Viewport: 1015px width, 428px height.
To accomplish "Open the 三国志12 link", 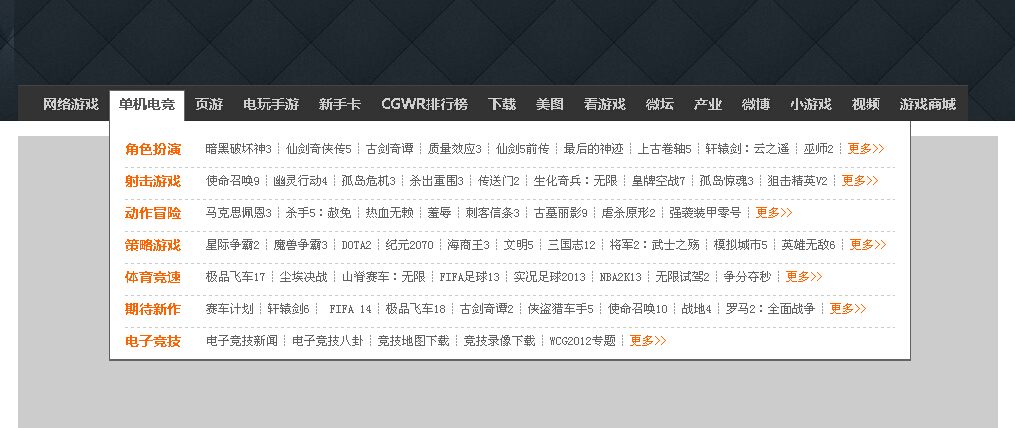I will [572, 245].
